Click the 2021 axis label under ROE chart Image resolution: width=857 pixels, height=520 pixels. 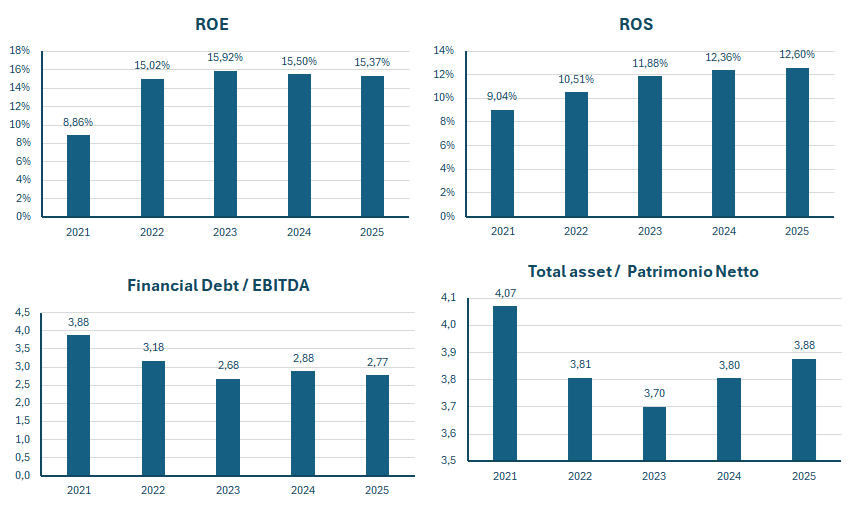pos(78,232)
